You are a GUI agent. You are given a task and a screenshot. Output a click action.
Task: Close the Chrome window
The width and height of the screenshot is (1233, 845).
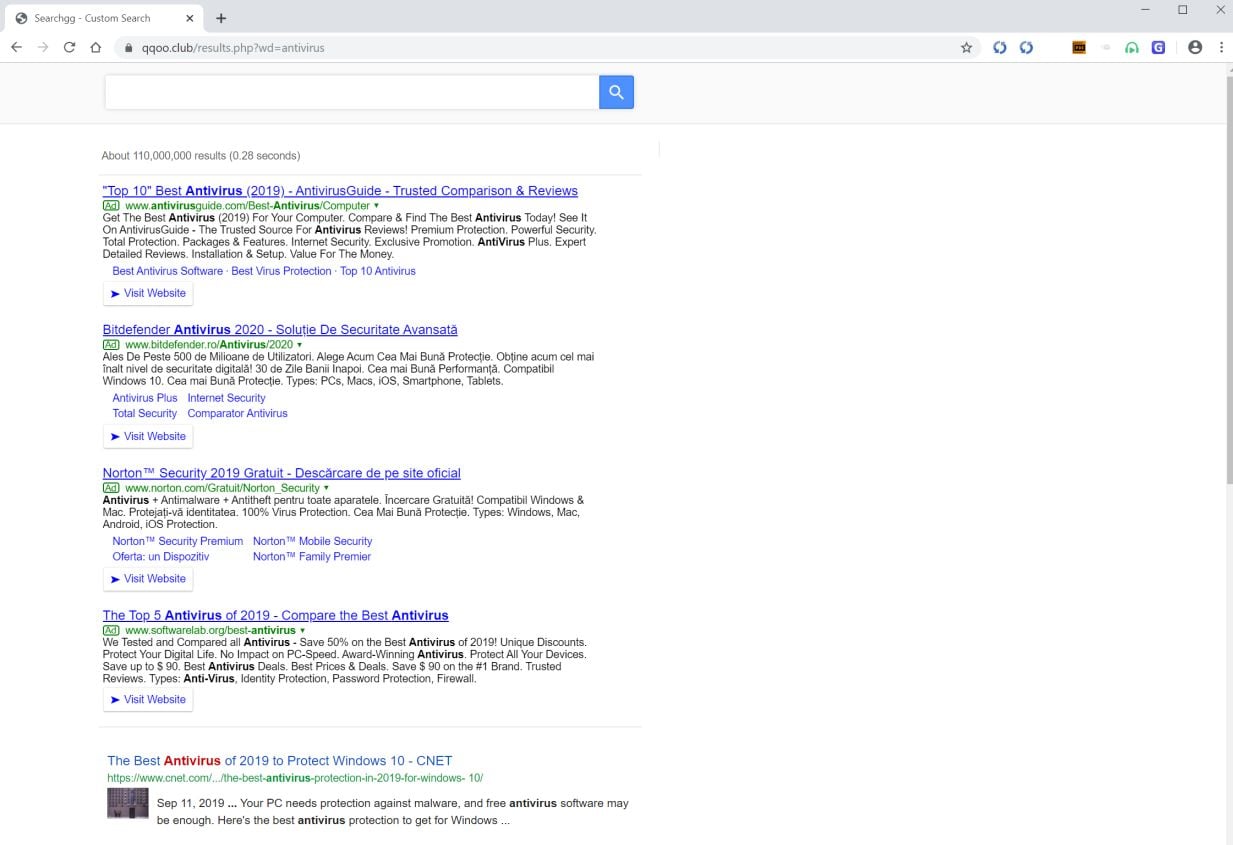1220,9
